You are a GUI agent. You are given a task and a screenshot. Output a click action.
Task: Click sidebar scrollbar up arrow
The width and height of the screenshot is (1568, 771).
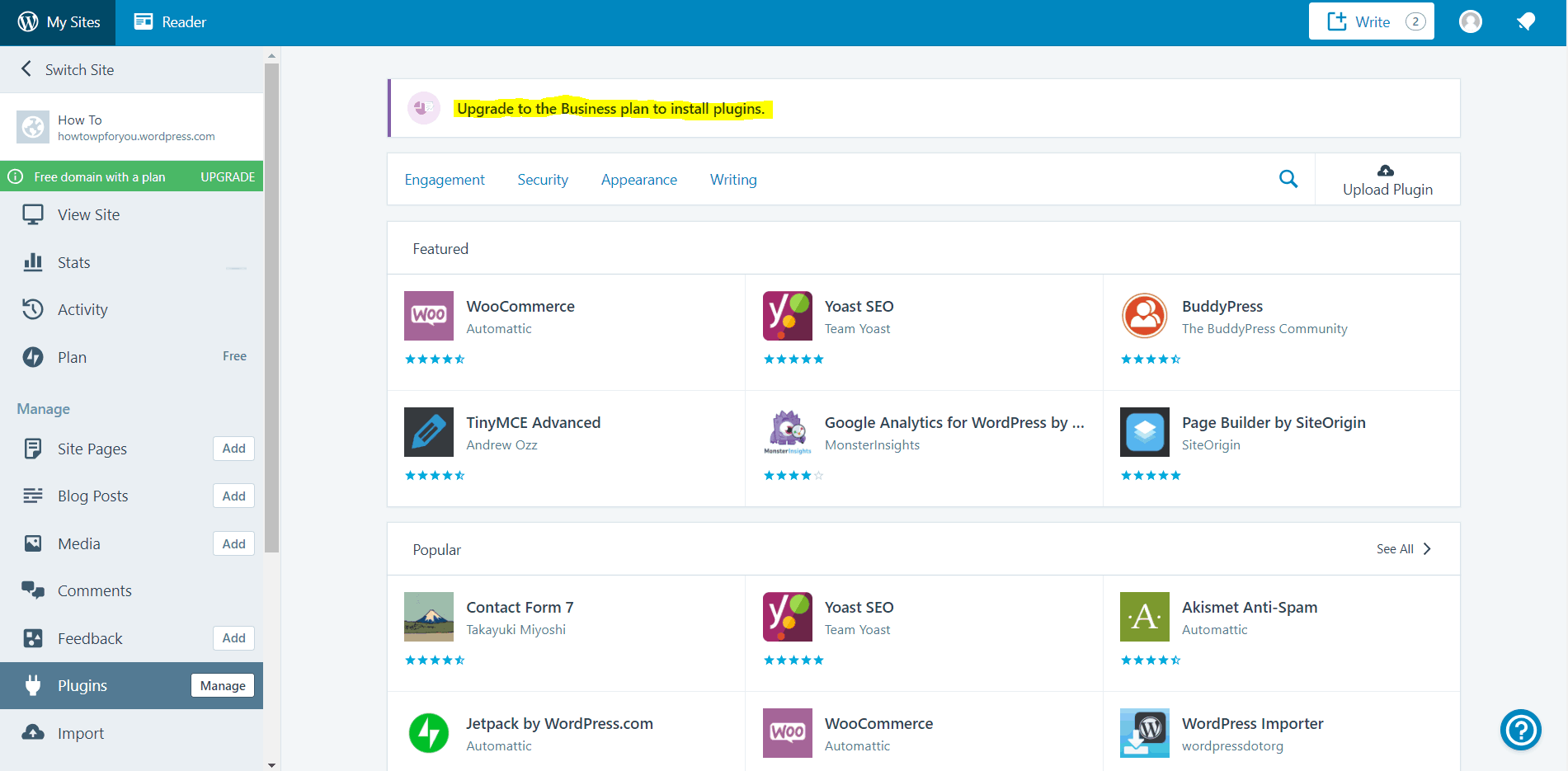click(x=271, y=57)
